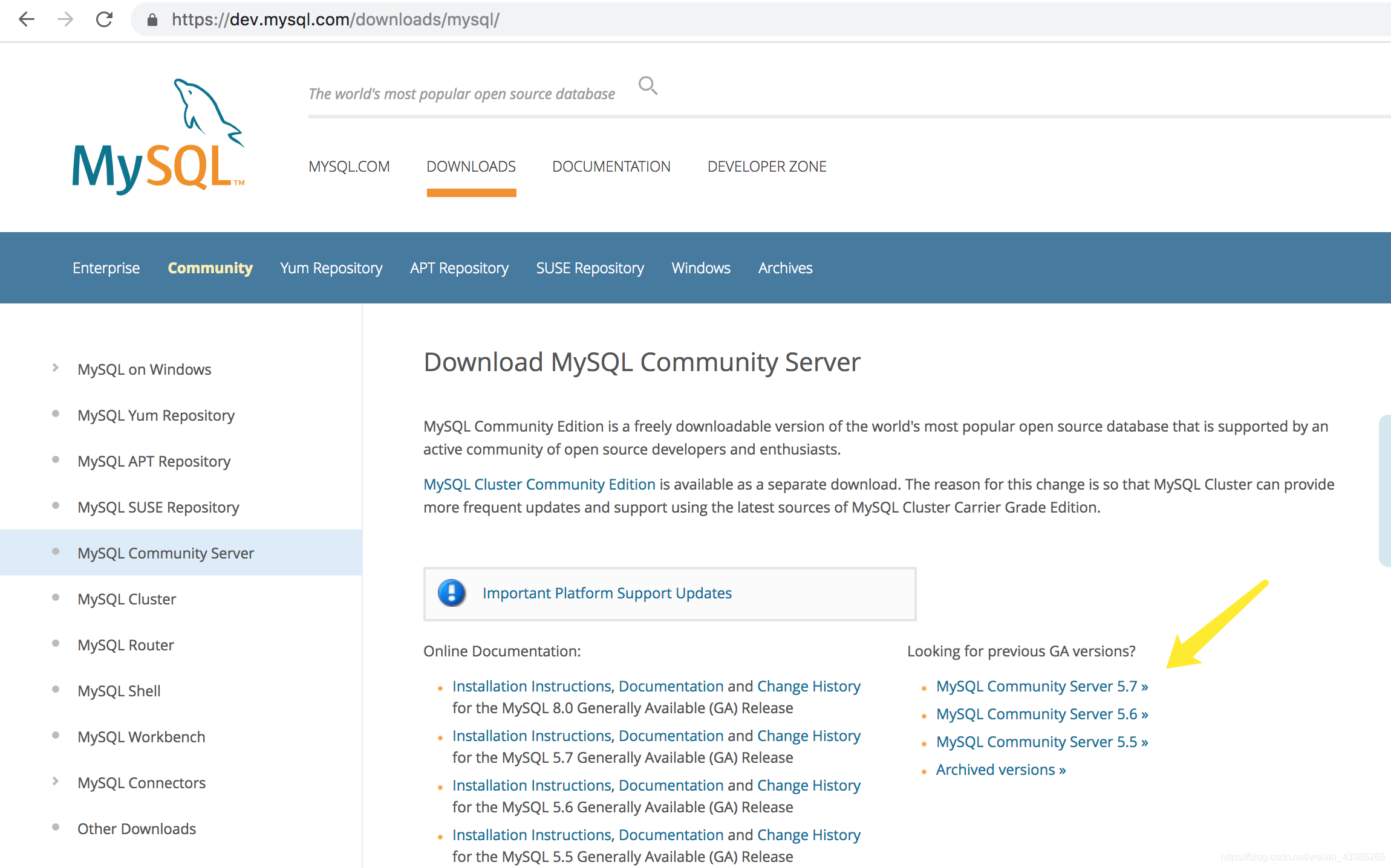Switch to the Enterprise tab
The image size is (1391, 868).
coord(106,268)
